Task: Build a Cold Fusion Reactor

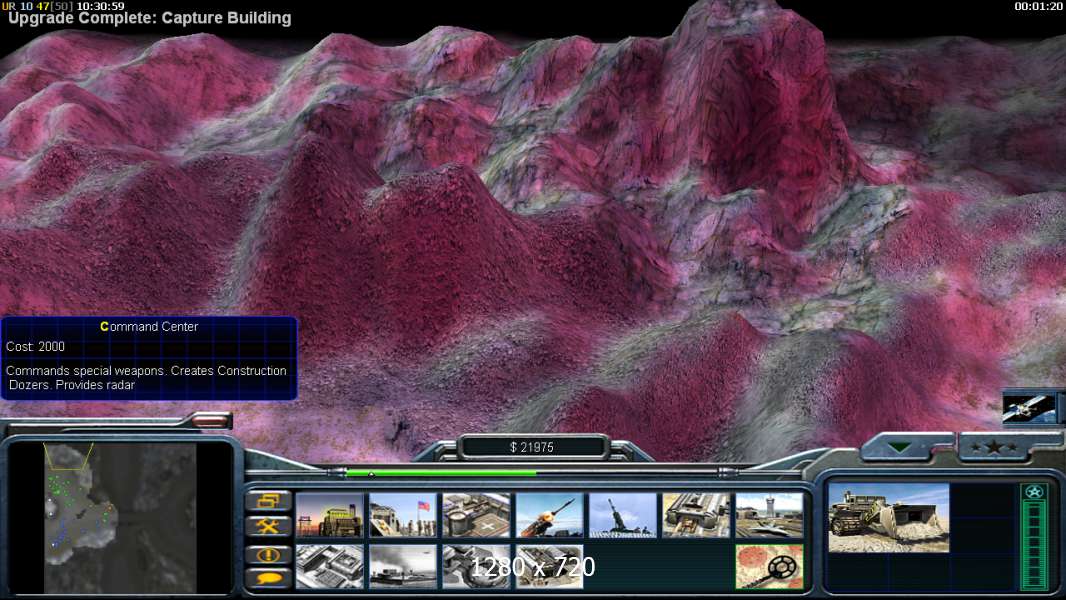Action: [330, 515]
